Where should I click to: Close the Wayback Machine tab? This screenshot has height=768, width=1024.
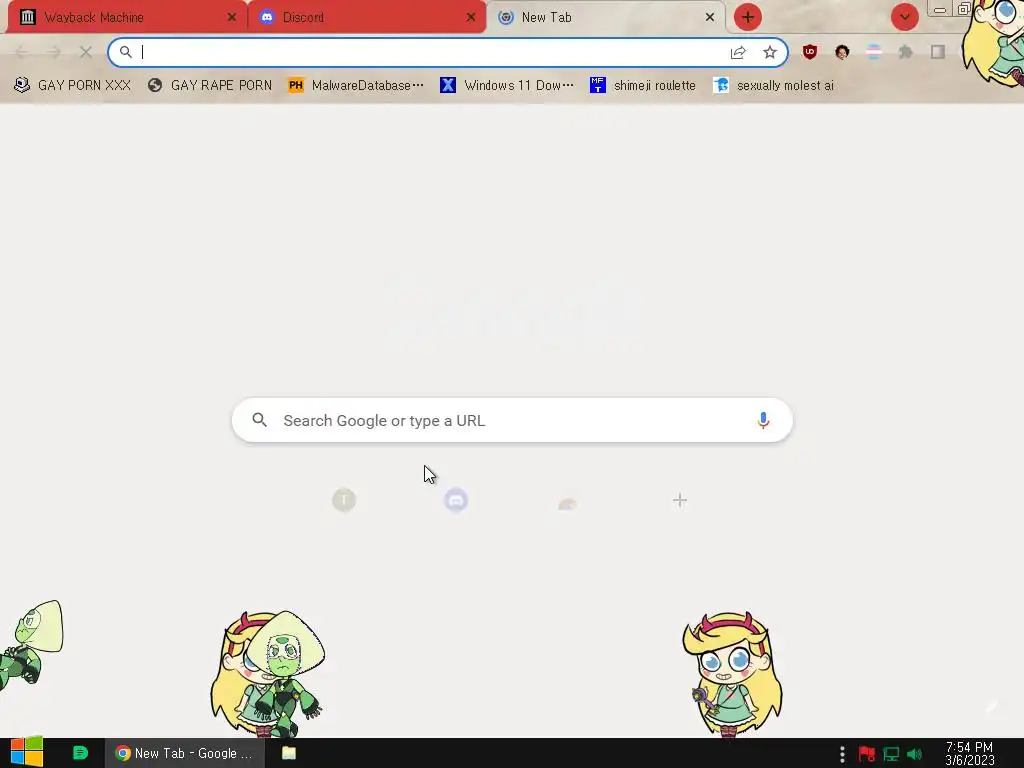click(x=231, y=17)
